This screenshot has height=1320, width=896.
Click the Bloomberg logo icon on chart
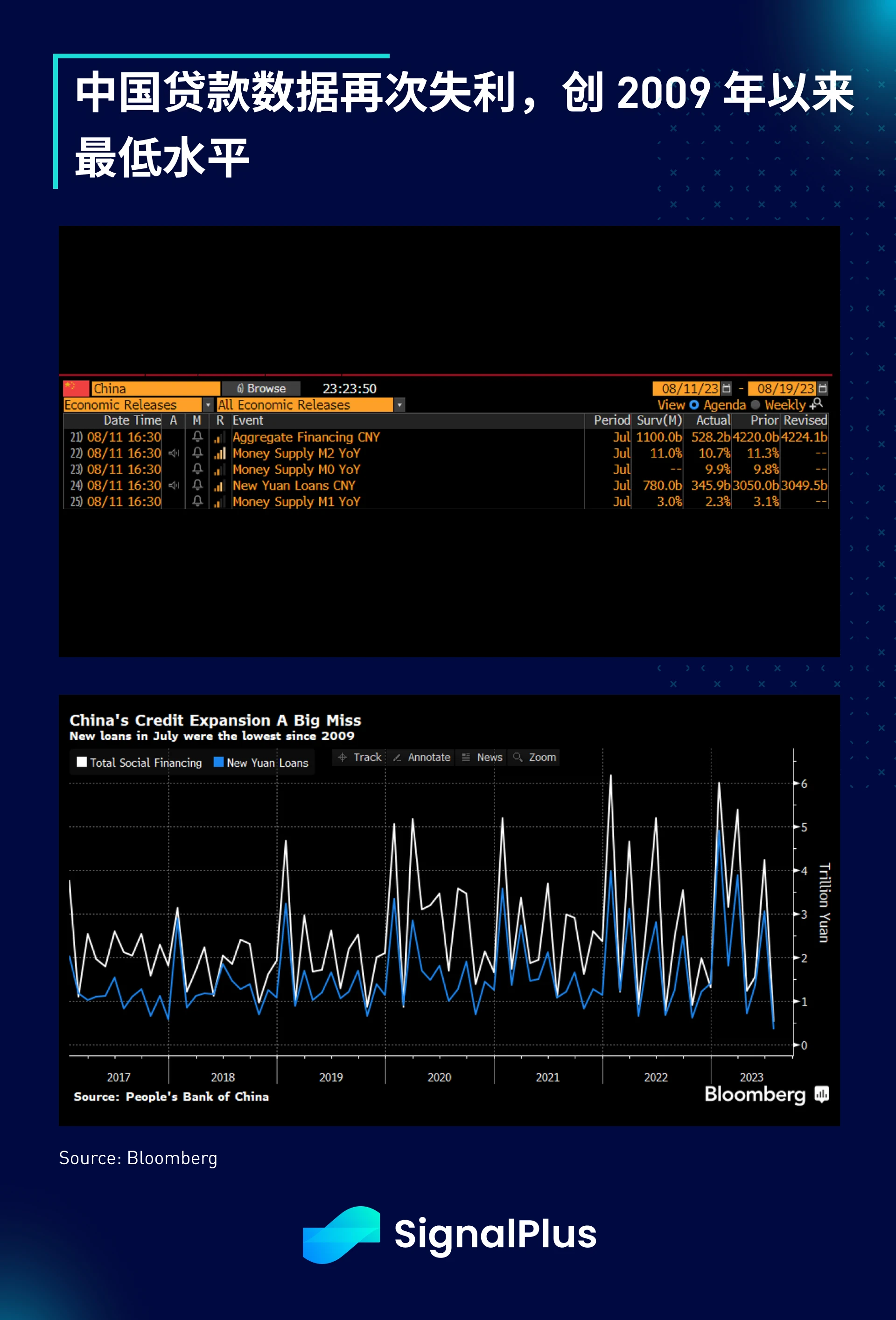tap(822, 1094)
